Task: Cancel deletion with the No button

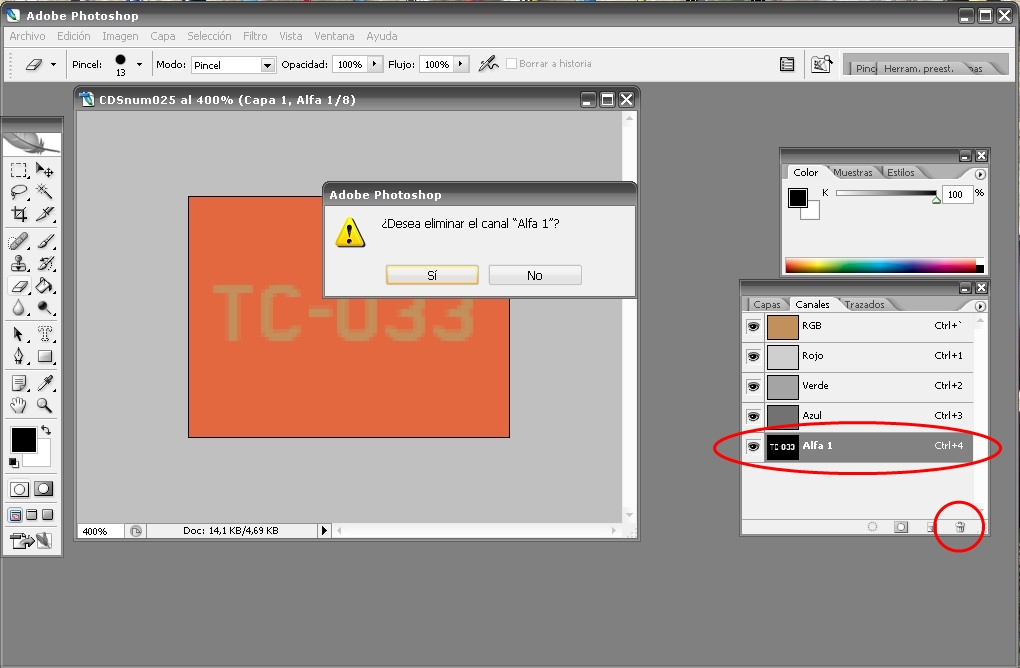Action: [x=535, y=275]
